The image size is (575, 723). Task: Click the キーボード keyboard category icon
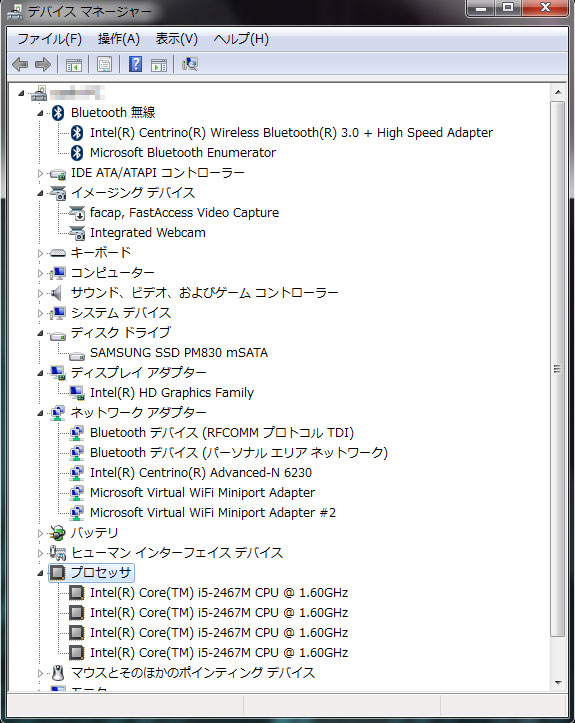click(58, 253)
